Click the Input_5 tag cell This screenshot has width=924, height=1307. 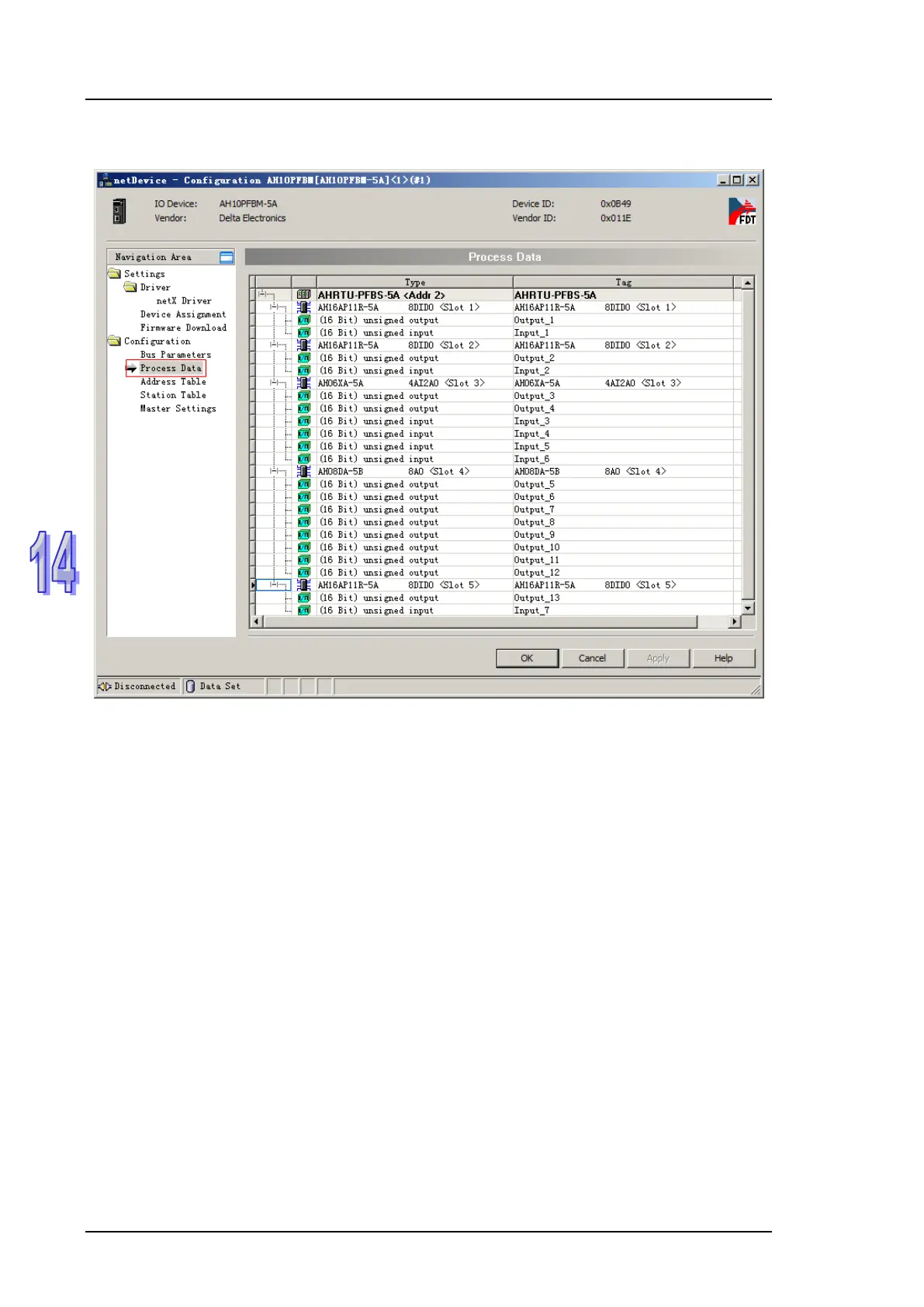tap(623, 447)
